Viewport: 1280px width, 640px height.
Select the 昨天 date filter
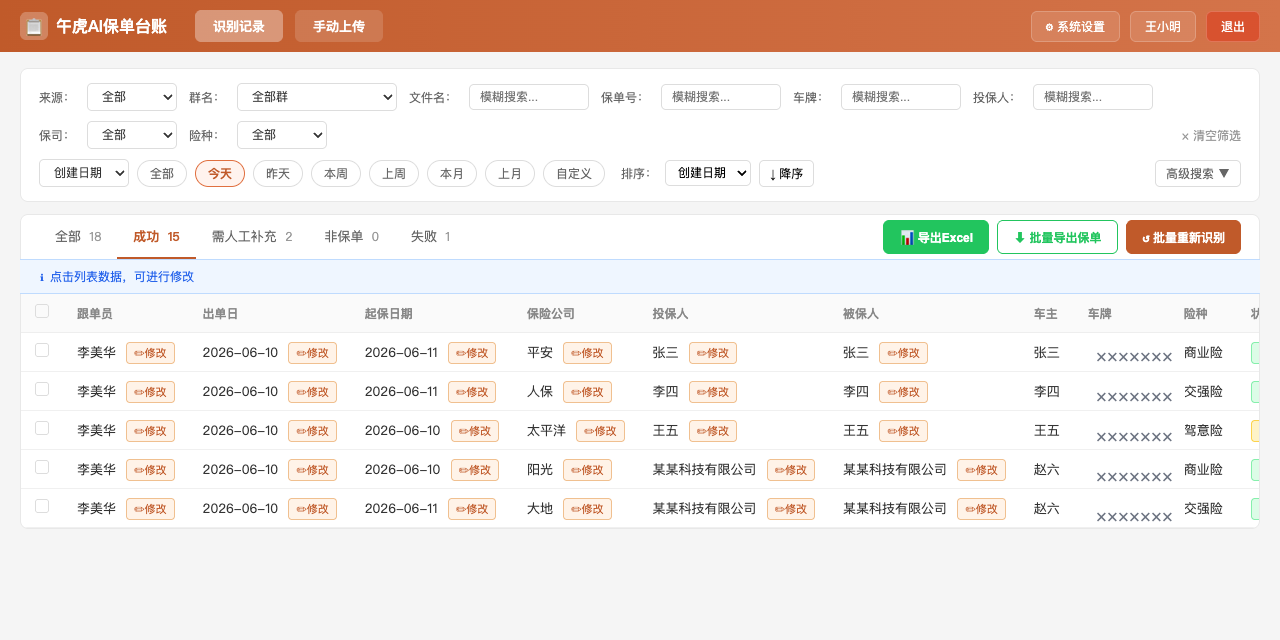pyautogui.click(x=278, y=174)
